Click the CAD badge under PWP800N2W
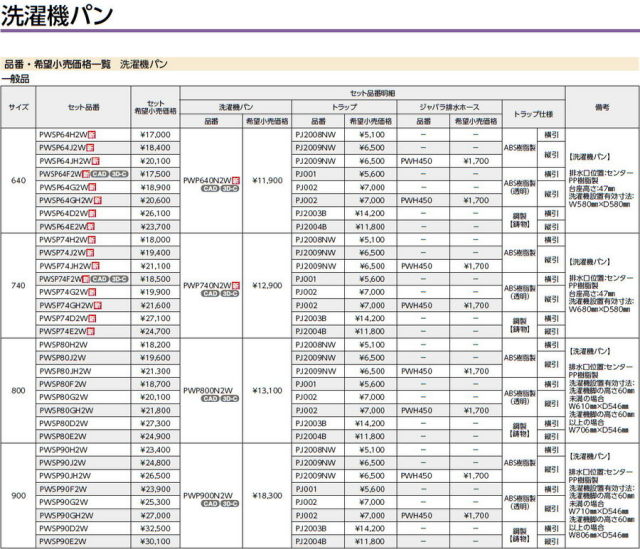Viewport: 640px width, 549px height. coord(210,398)
